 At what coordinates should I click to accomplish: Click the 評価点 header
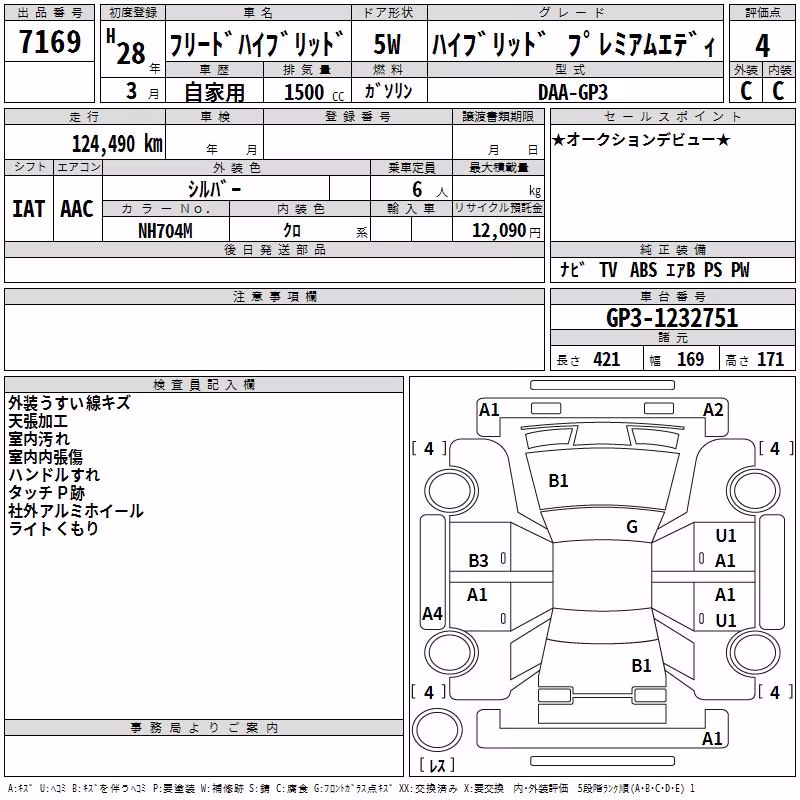pos(762,13)
